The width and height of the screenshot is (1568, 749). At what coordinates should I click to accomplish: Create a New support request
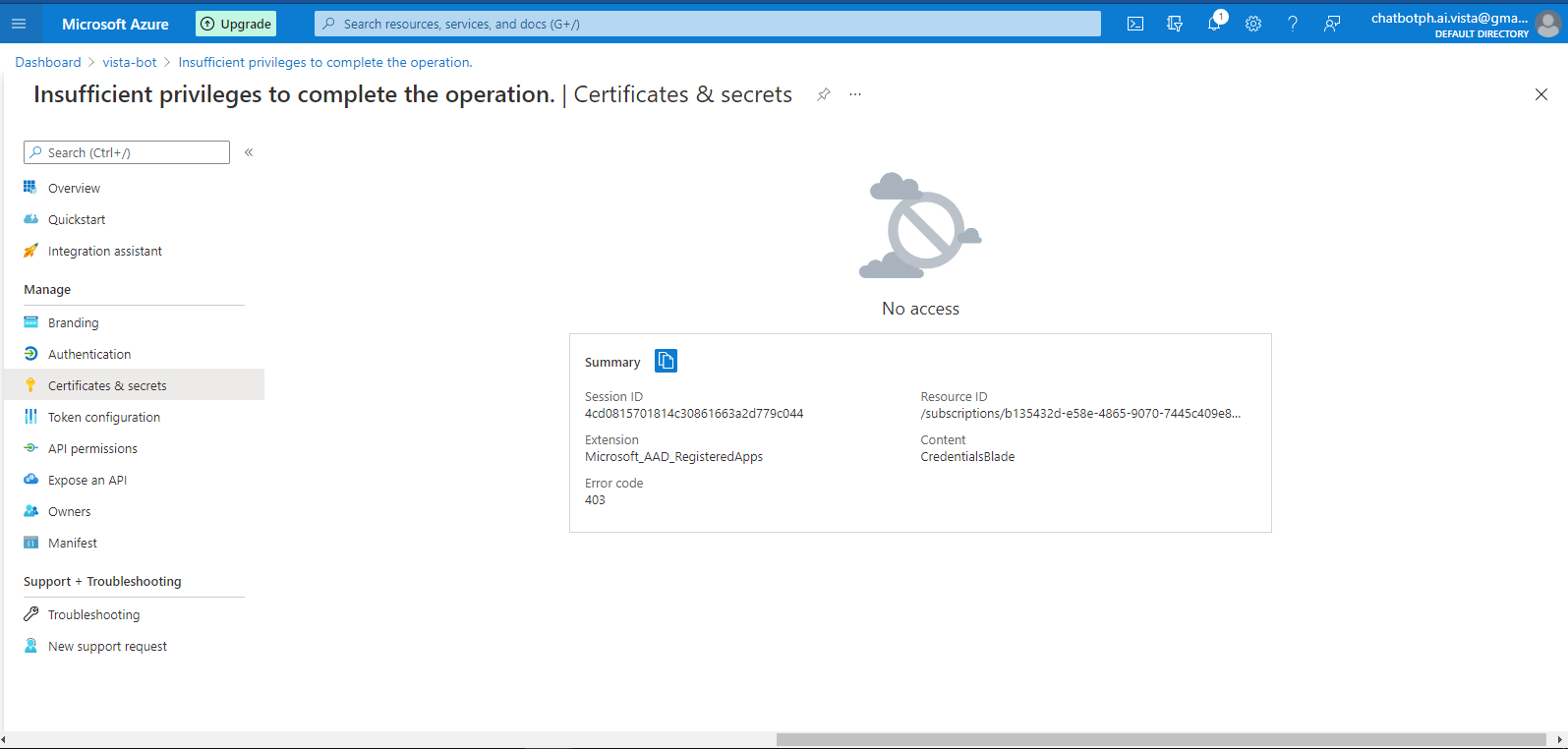(134, 646)
